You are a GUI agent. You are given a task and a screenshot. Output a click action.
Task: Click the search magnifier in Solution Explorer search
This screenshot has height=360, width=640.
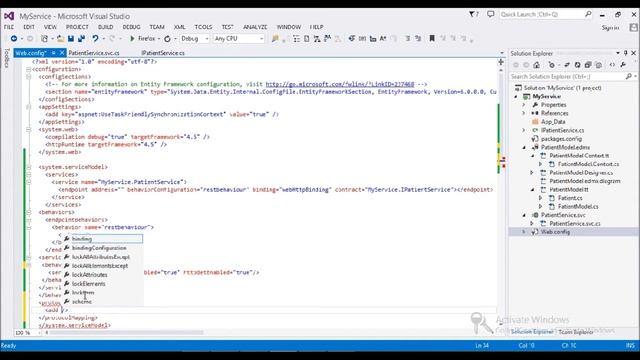(629, 76)
